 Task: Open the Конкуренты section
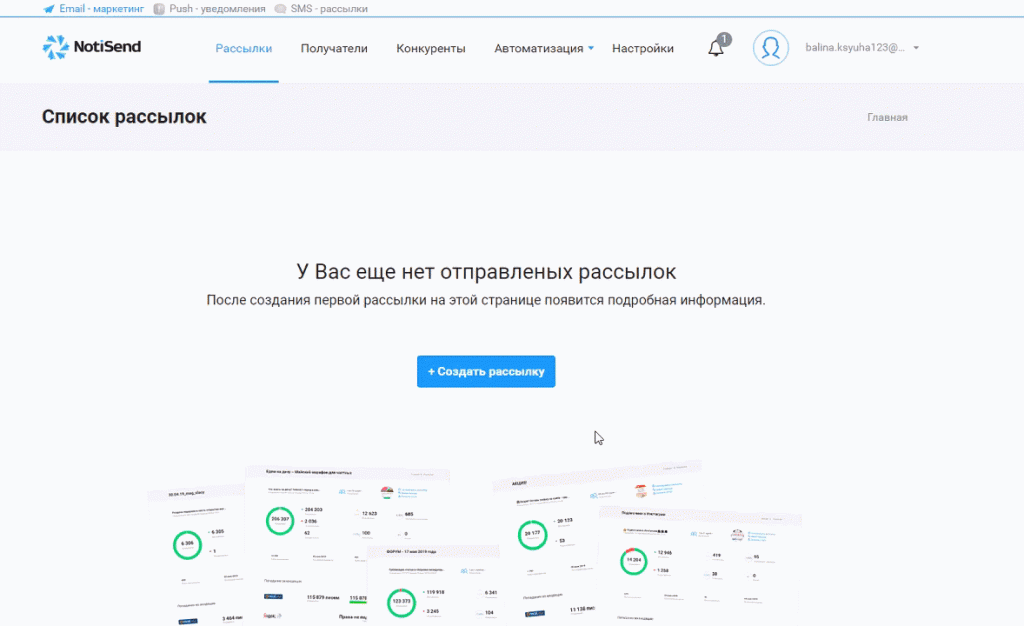point(431,47)
